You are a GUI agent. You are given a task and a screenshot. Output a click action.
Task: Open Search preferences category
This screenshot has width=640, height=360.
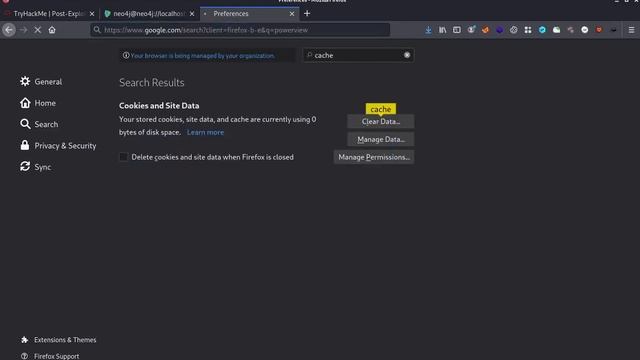pos(39,124)
